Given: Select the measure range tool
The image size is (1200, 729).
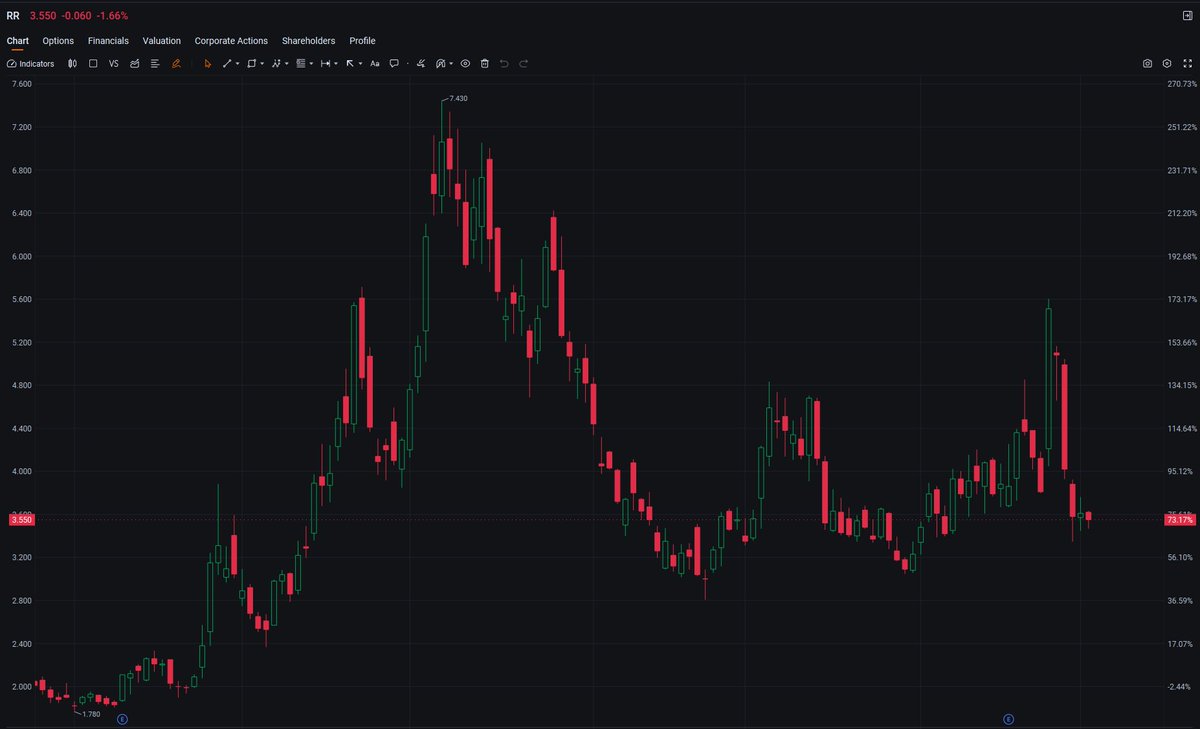Looking at the screenshot, I should 325,63.
